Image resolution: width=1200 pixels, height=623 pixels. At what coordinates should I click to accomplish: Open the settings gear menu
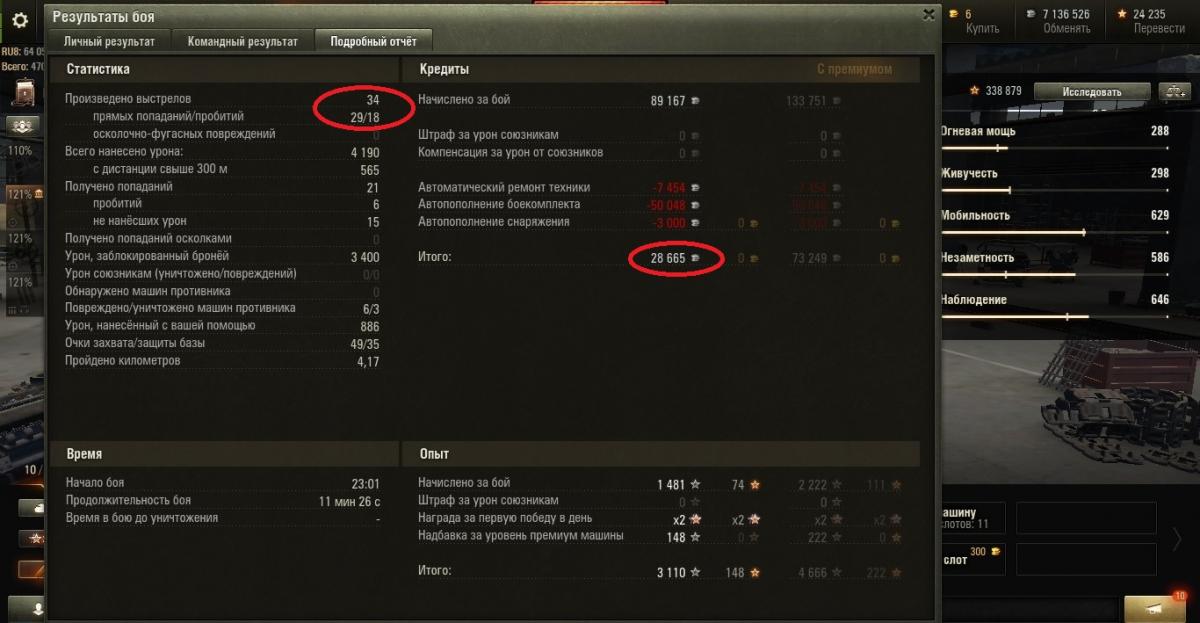pos(20,20)
